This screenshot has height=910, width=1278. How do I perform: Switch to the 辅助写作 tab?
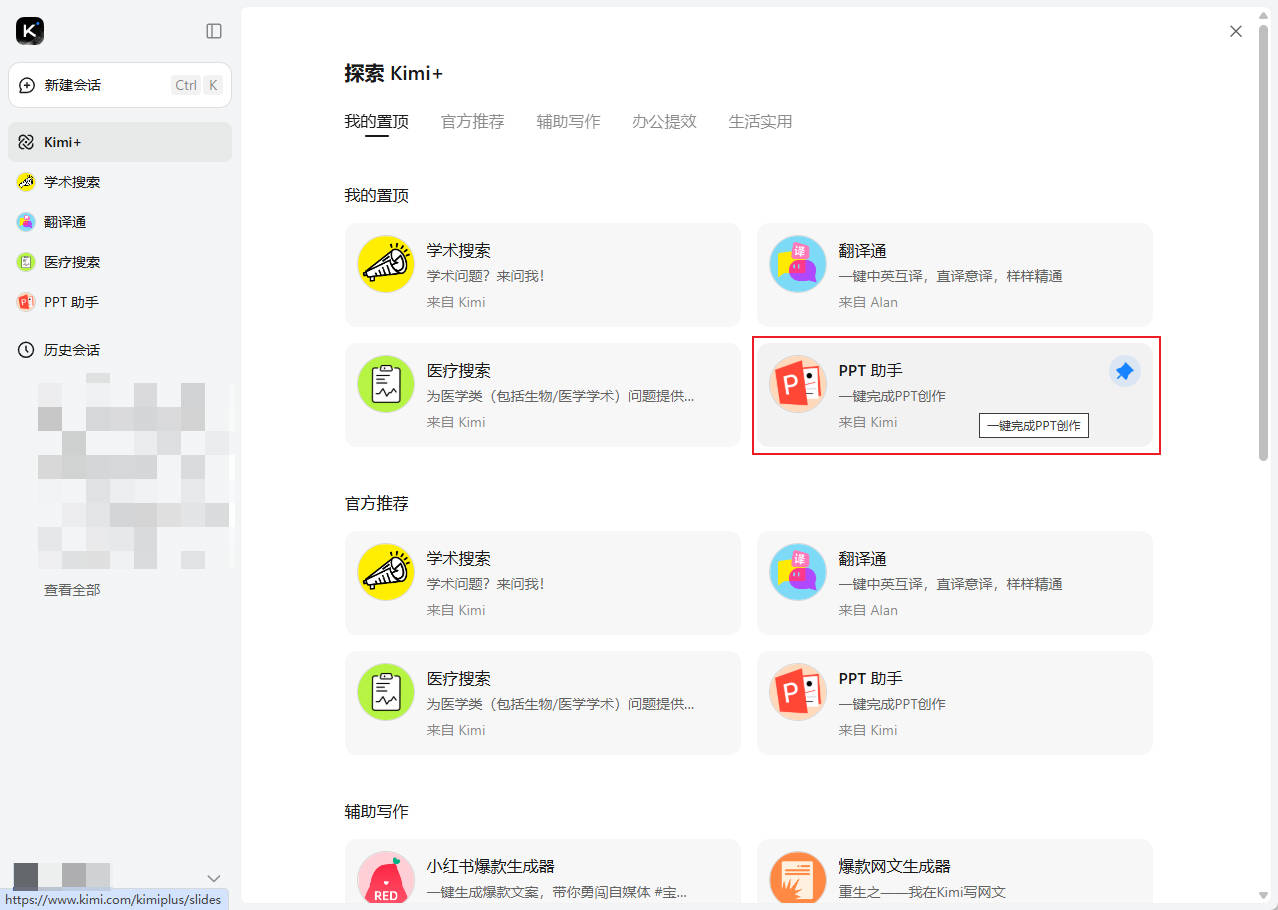pos(569,122)
